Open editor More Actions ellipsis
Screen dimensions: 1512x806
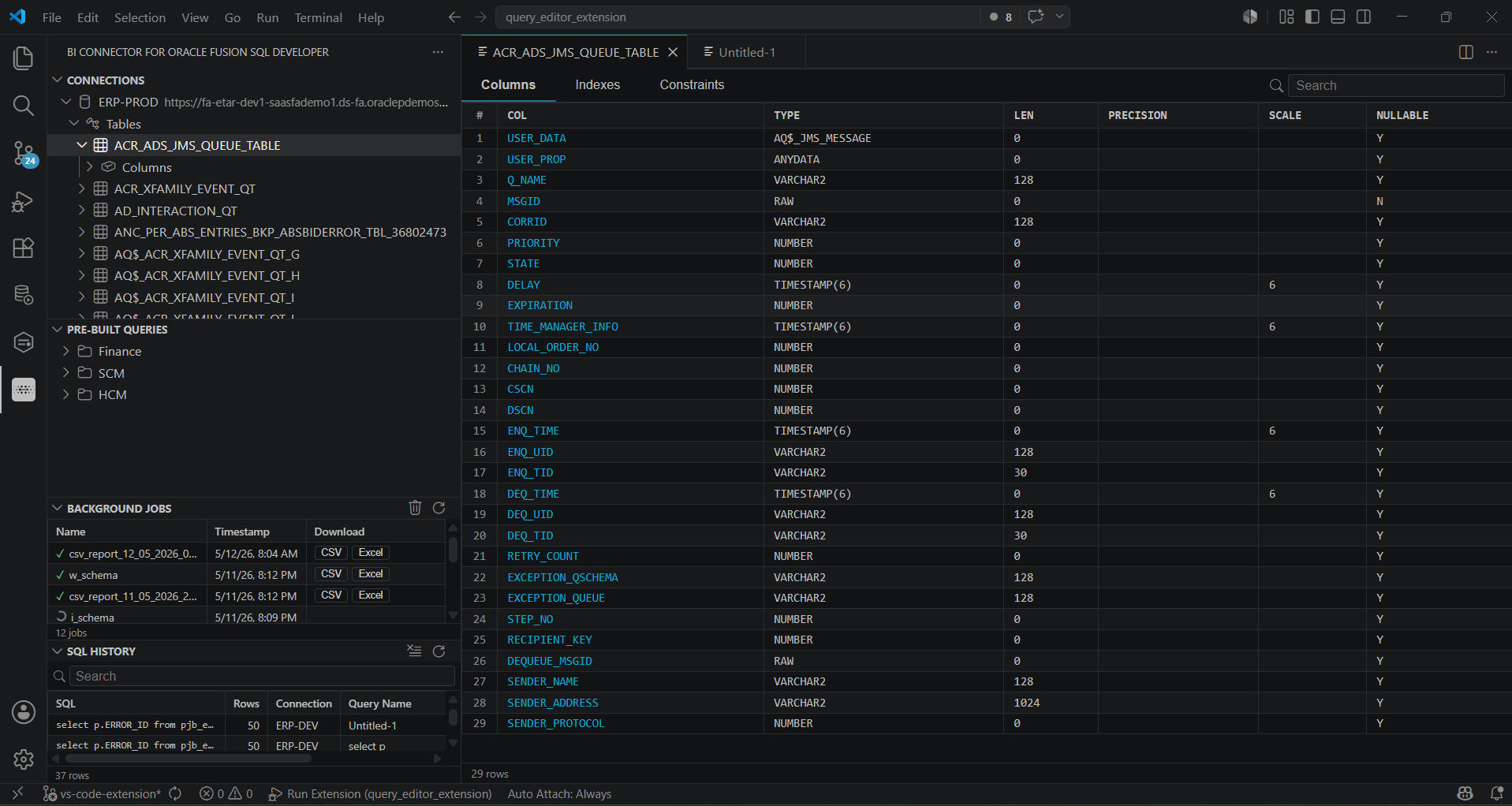point(1491,52)
